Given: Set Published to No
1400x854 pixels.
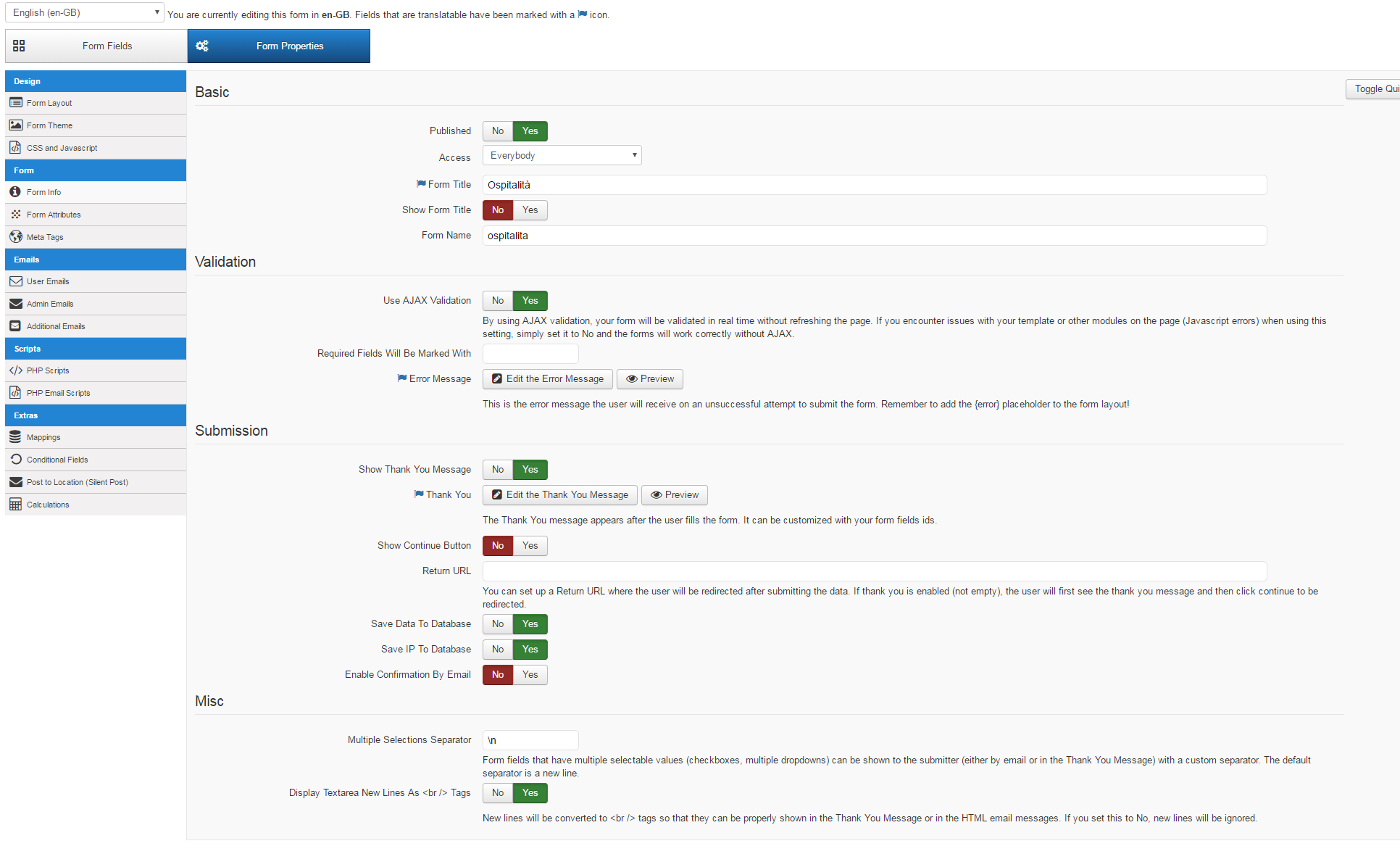Looking at the screenshot, I should pyautogui.click(x=498, y=131).
